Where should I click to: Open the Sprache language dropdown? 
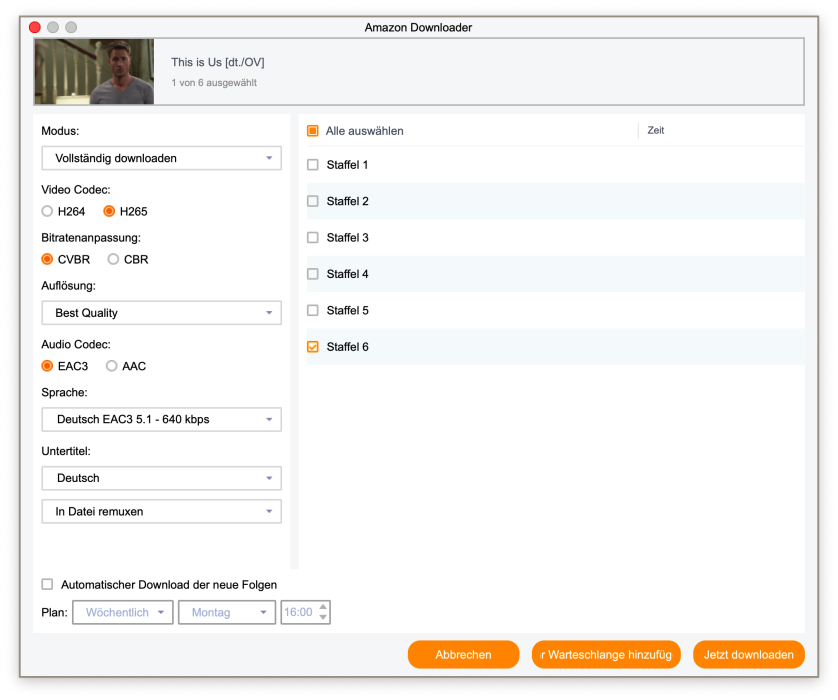pos(161,420)
